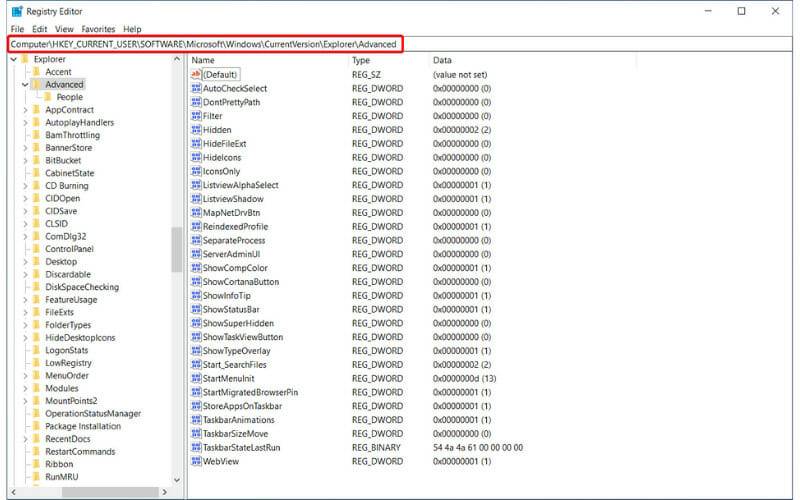Click the tree horizontal scroll left arrow
The width and height of the screenshot is (800, 500).
click(13, 492)
